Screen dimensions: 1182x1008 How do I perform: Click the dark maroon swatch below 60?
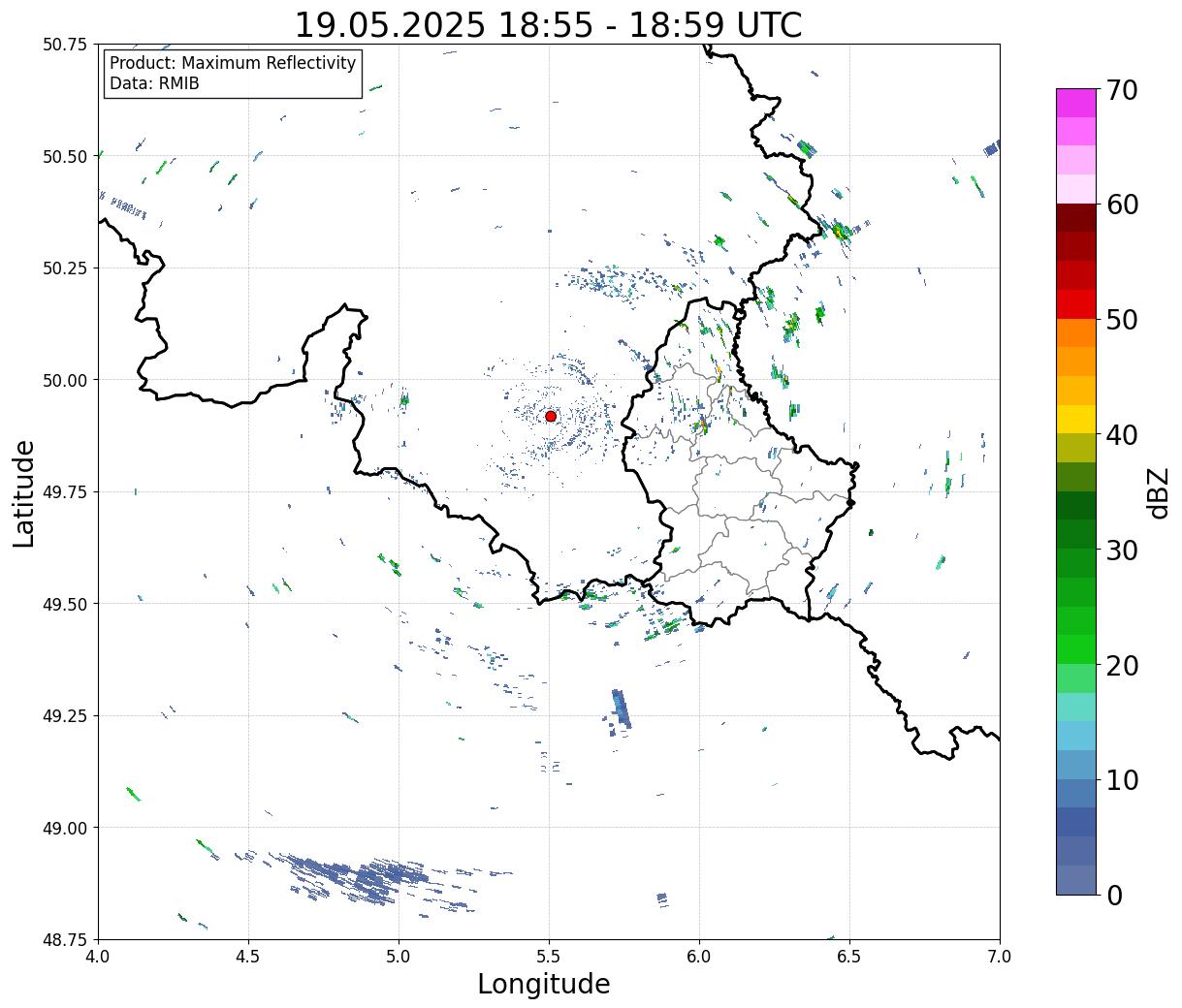point(1075,218)
